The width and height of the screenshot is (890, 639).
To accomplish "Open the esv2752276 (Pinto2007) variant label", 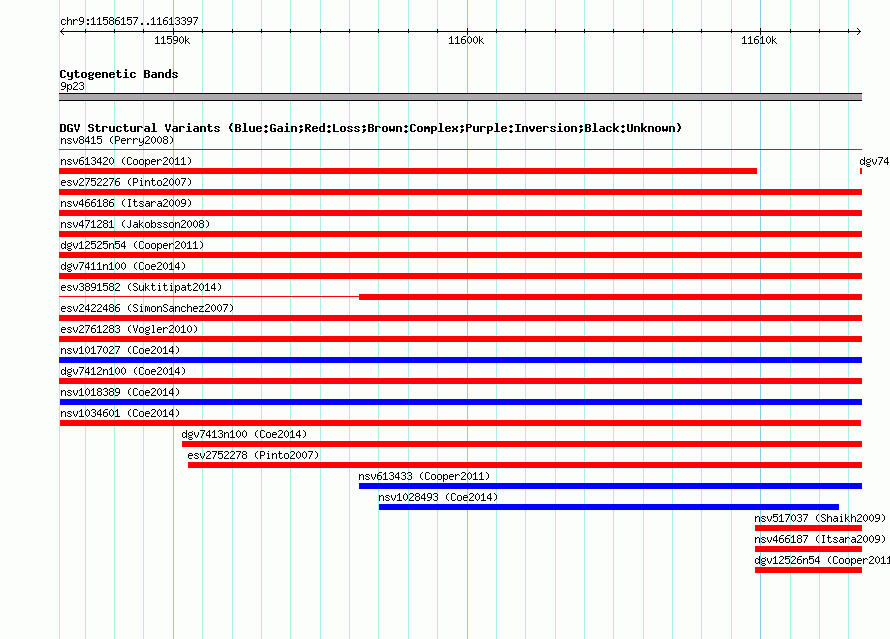I will (126, 182).
